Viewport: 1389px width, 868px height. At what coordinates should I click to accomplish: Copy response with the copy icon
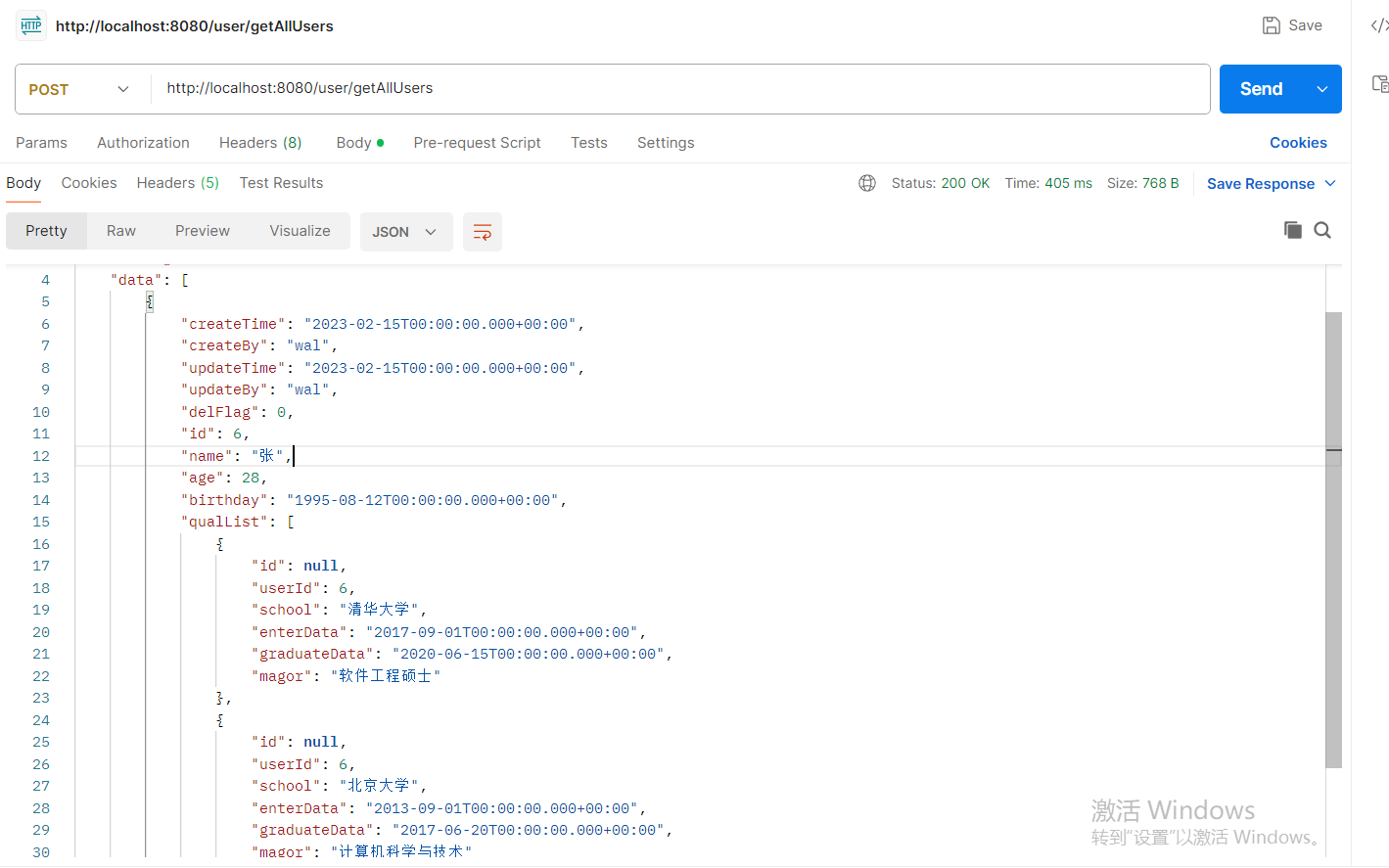click(1293, 230)
